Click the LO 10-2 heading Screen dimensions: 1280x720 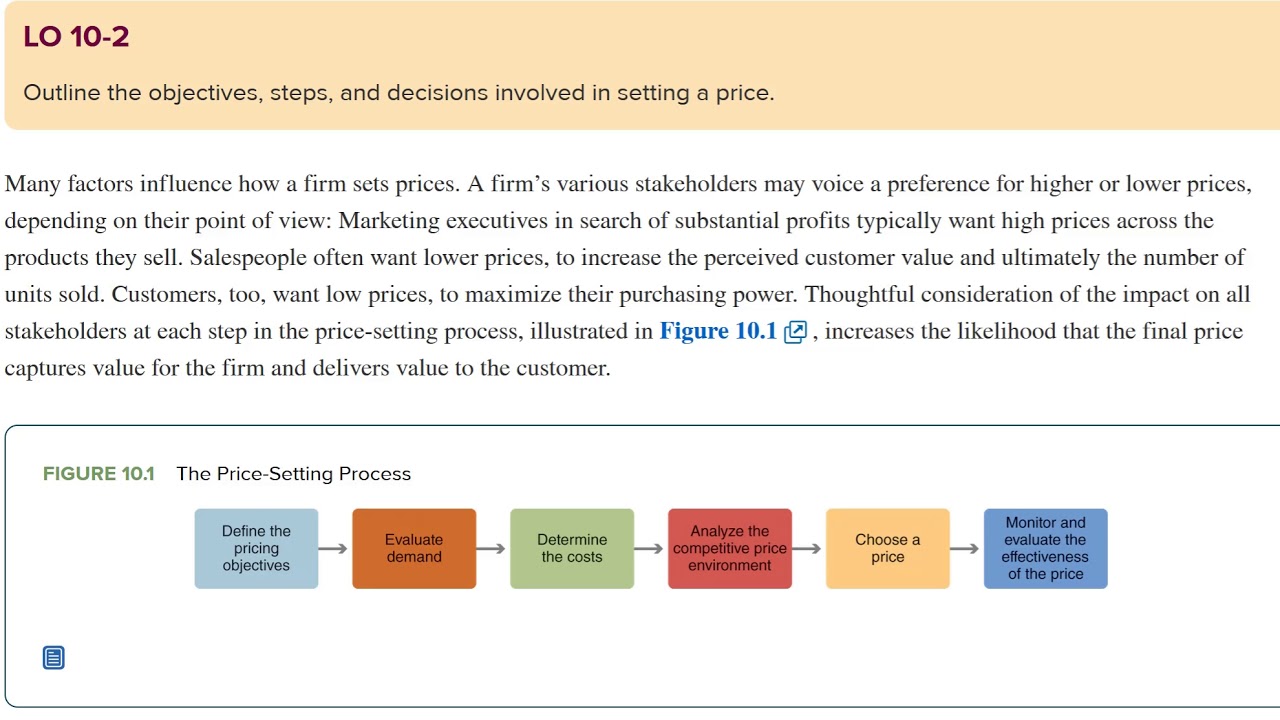pos(76,38)
